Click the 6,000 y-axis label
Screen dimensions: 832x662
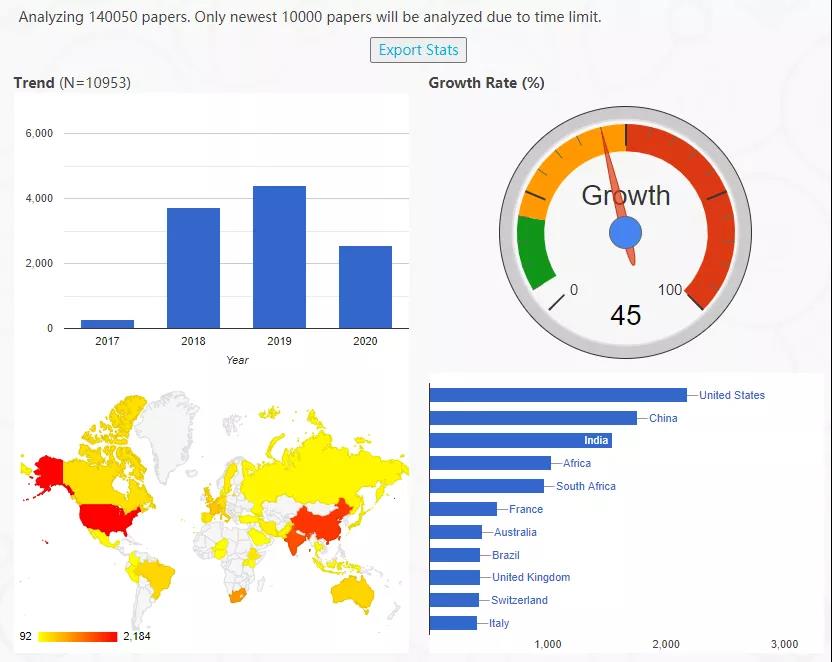(x=39, y=133)
